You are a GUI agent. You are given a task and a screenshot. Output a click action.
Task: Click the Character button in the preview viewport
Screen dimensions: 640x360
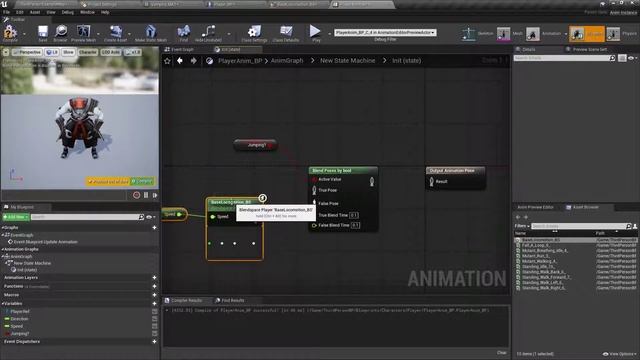[x=88, y=52]
